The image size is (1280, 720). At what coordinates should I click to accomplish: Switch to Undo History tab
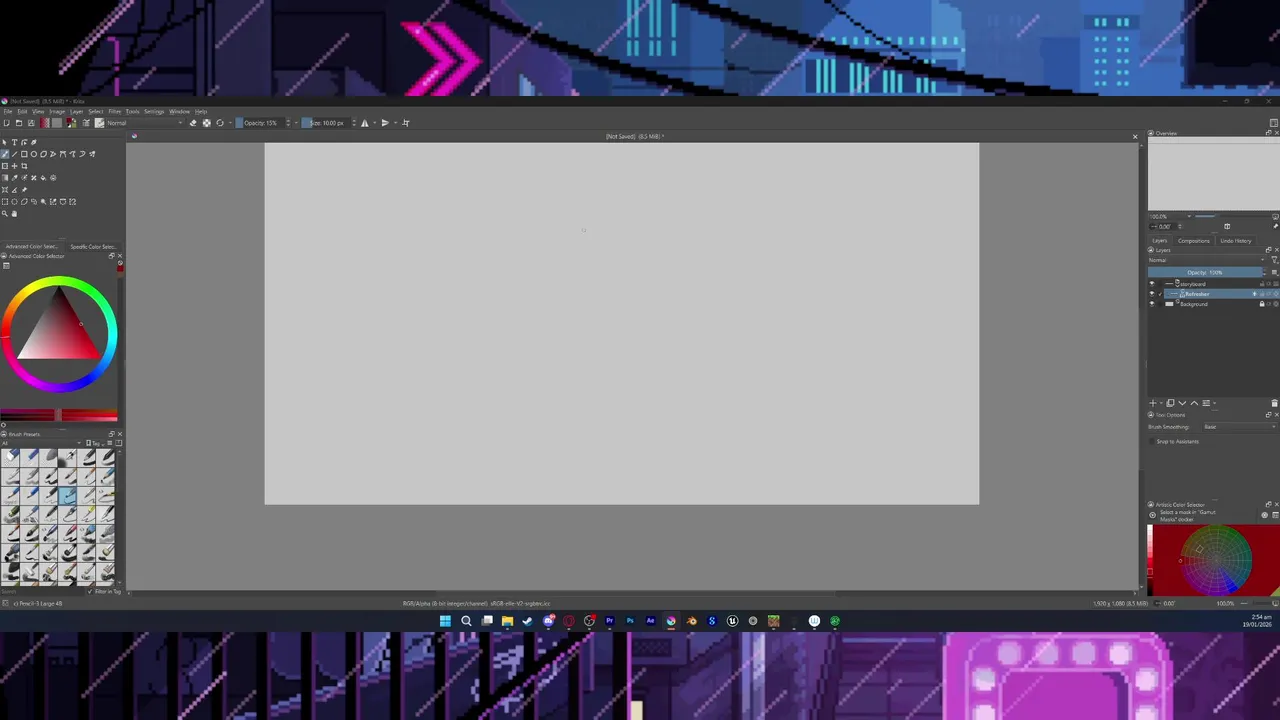[x=1235, y=241]
